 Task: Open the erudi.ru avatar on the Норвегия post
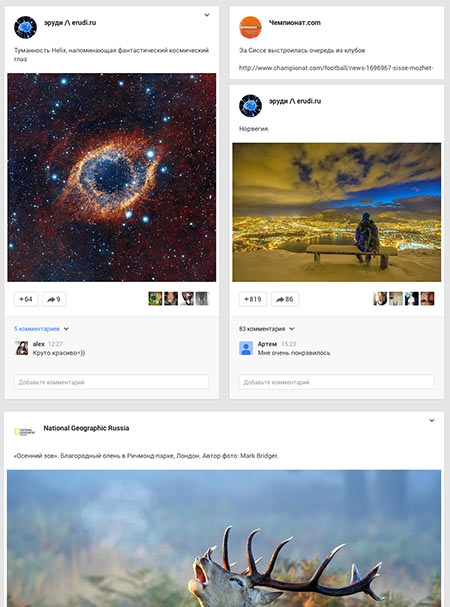[x=250, y=106]
